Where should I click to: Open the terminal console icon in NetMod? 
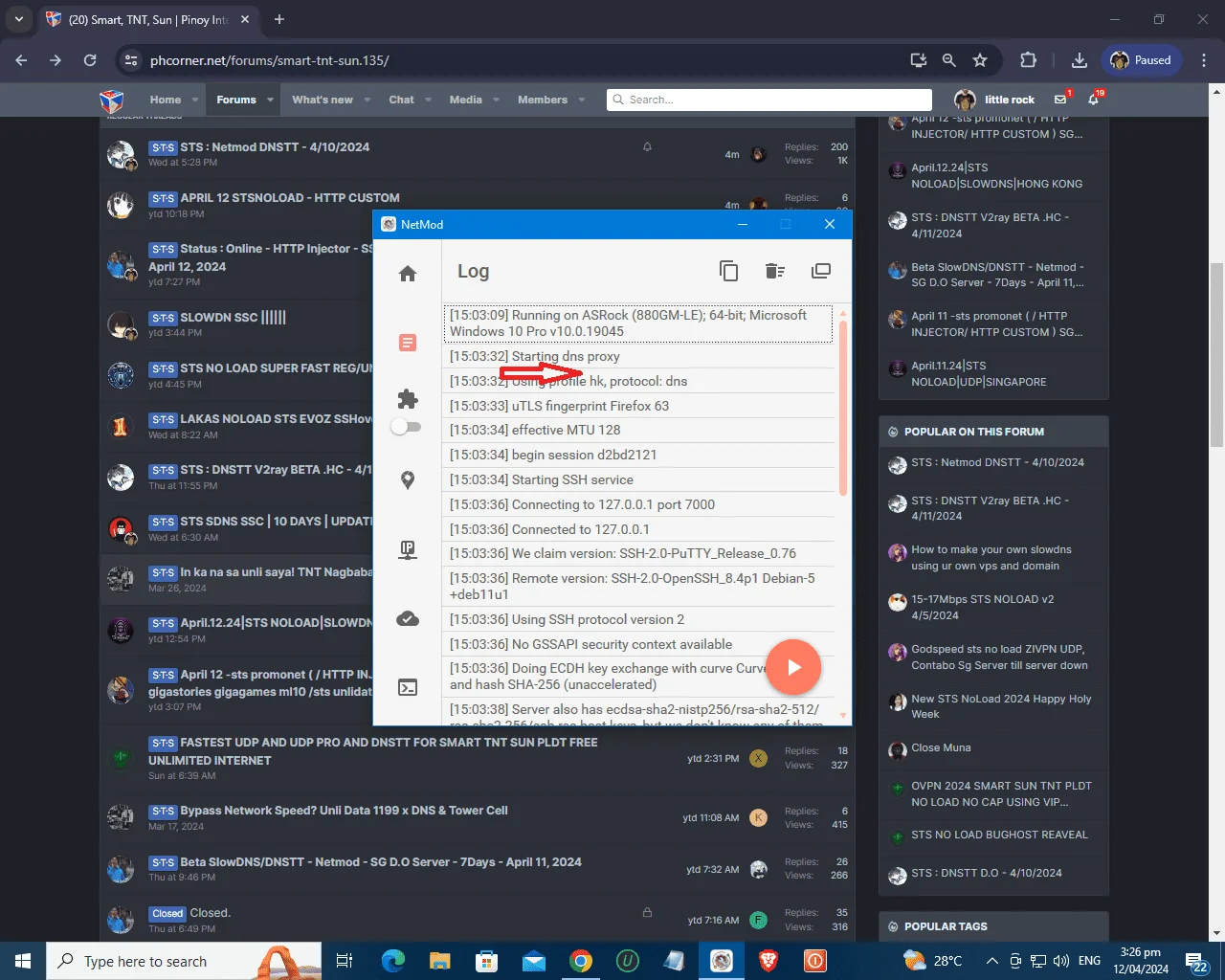[x=408, y=687]
